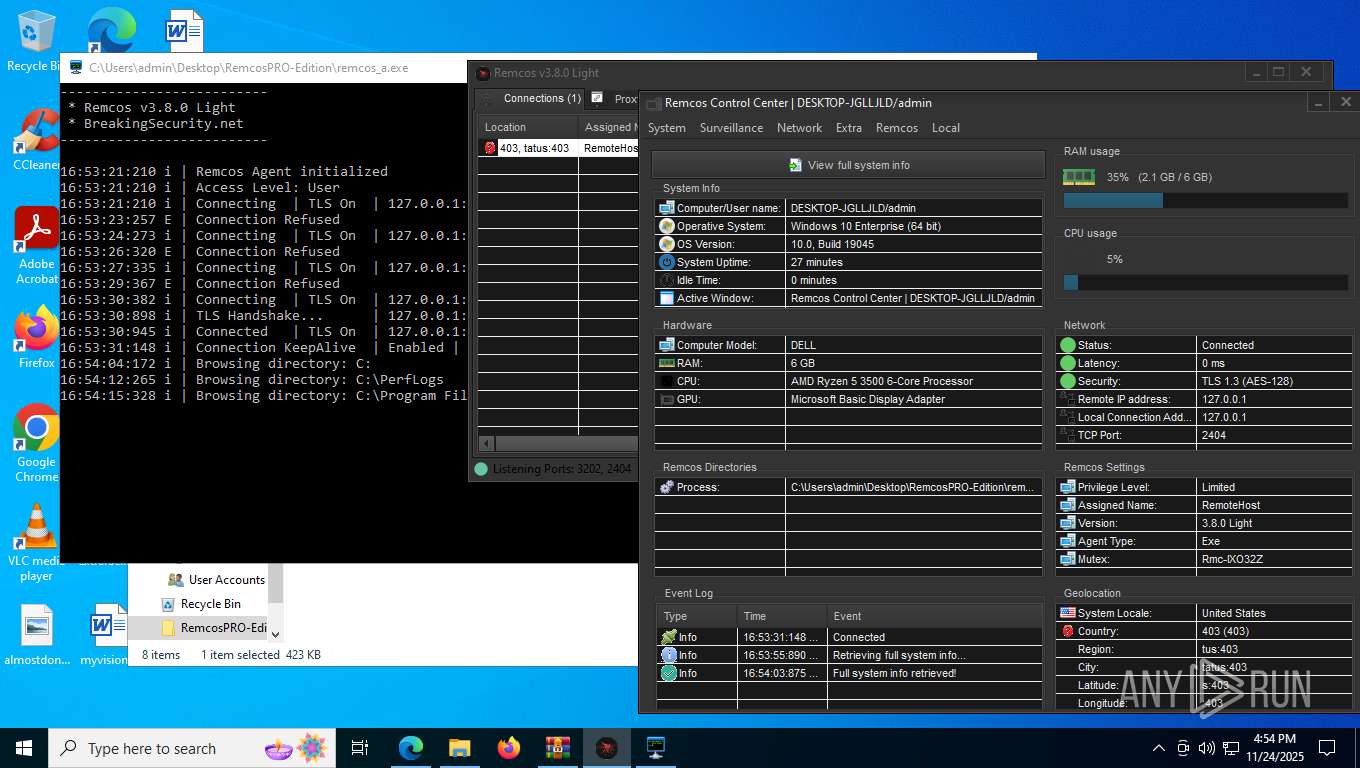The width and height of the screenshot is (1360, 768).
Task: Click the Privilege Level green indicator
Action: pyautogui.click(x=1068, y=487)
